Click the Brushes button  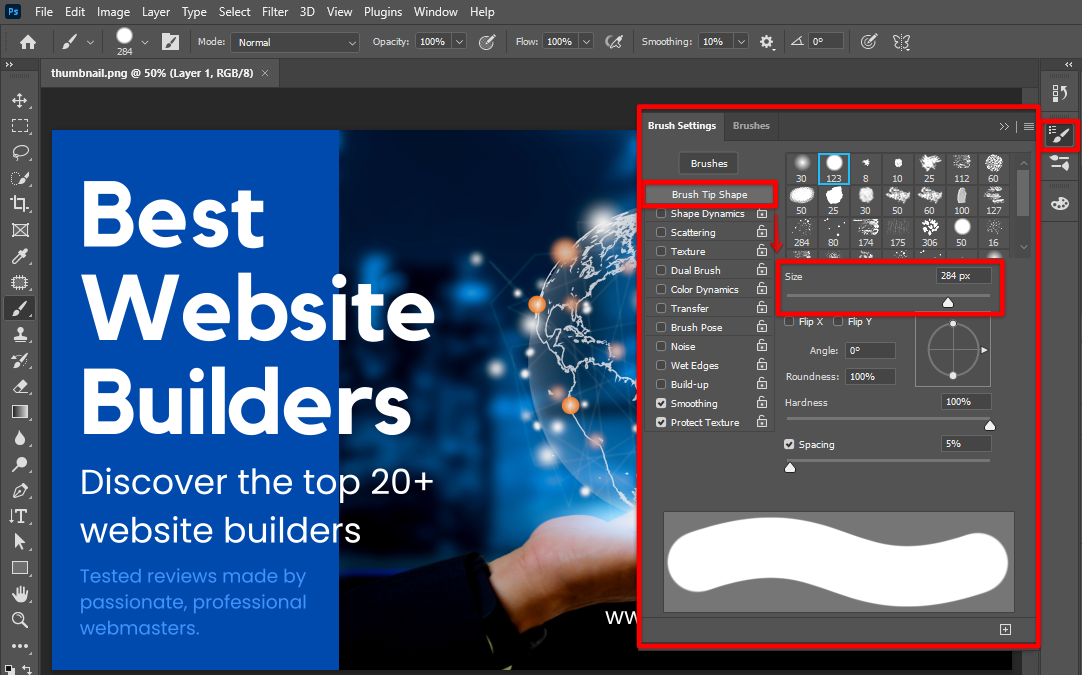(709, 163)
